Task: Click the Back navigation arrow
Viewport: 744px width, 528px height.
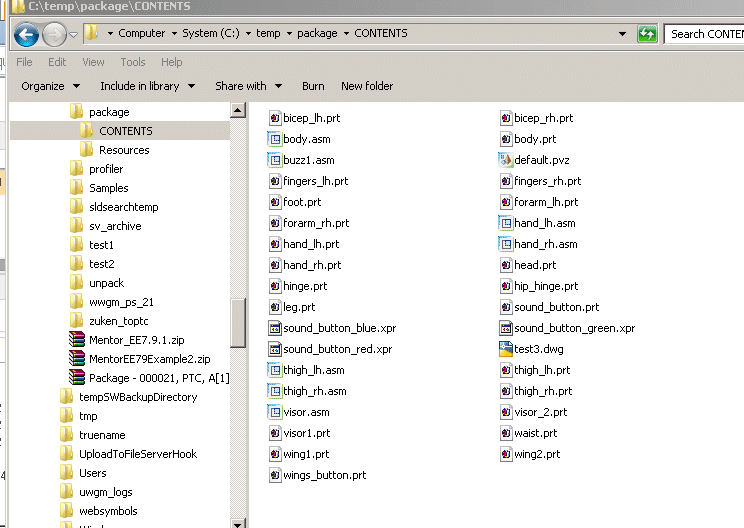Action: [x=26, y=35]
